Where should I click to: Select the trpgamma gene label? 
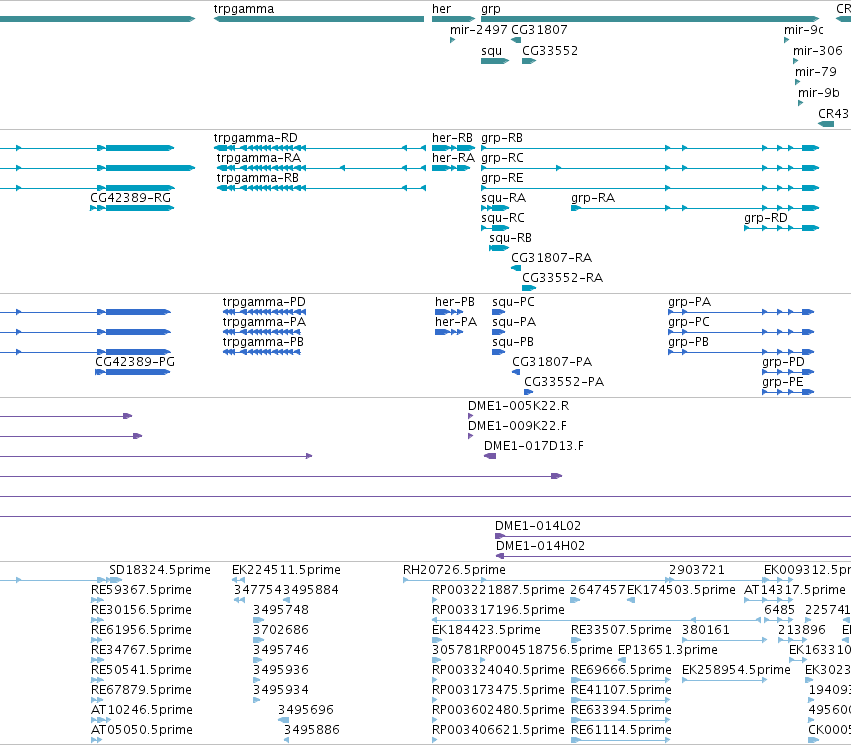click(244, 9)
